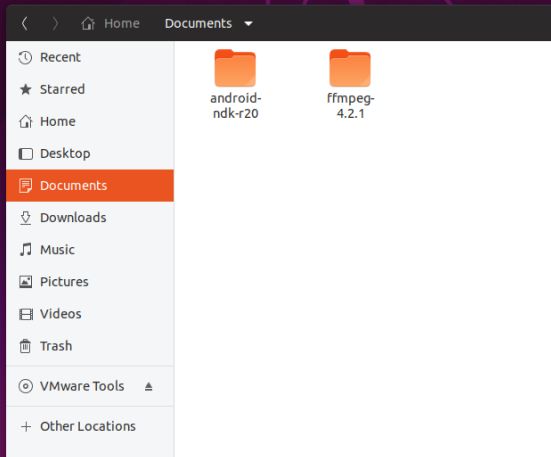The height and width of the screenshot is (457, 551).
Task: Open the Desktop sidebar entry
Action: [x=90, y=154]
